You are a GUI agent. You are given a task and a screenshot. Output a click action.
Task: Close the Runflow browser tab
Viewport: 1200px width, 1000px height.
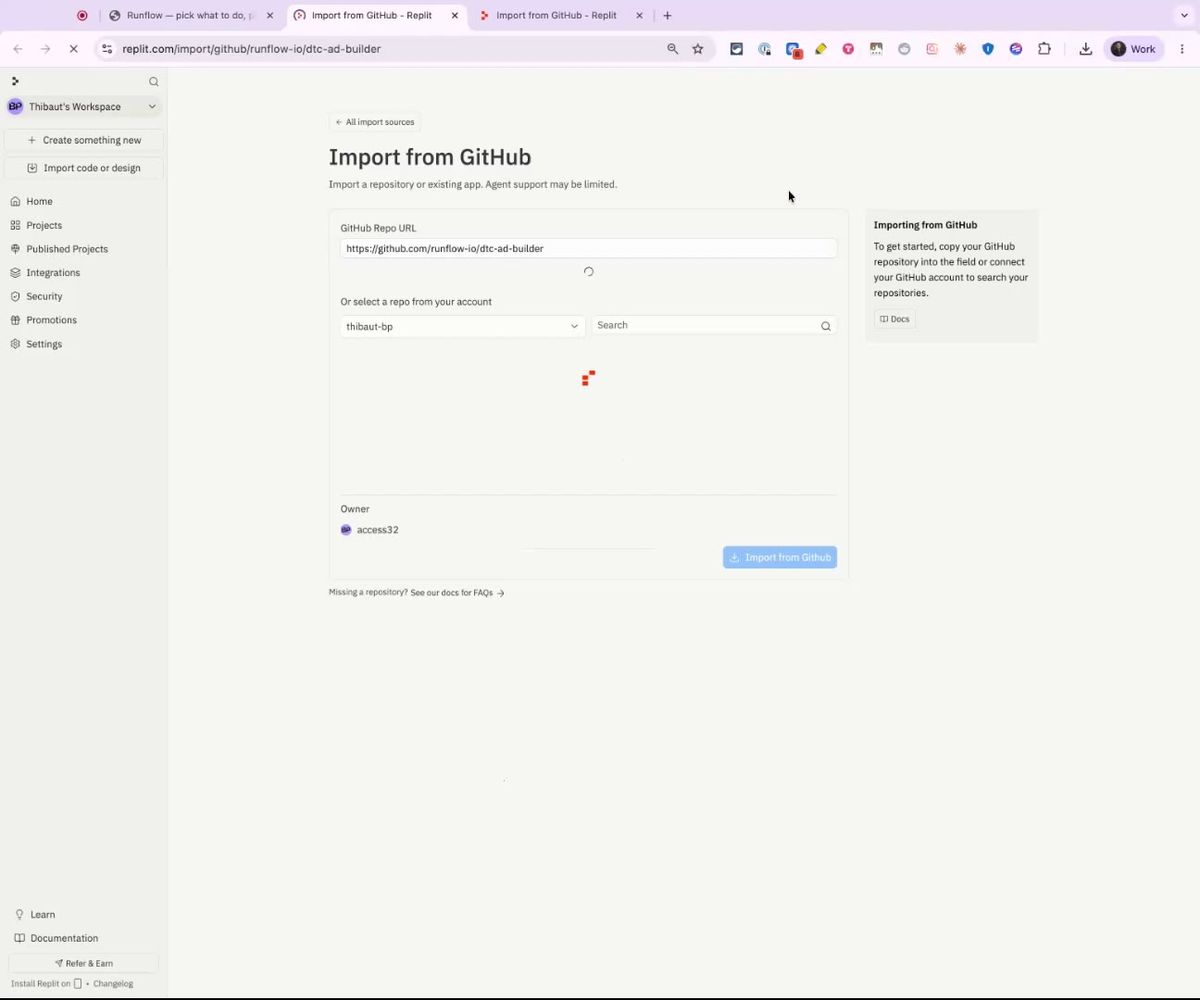270,15
